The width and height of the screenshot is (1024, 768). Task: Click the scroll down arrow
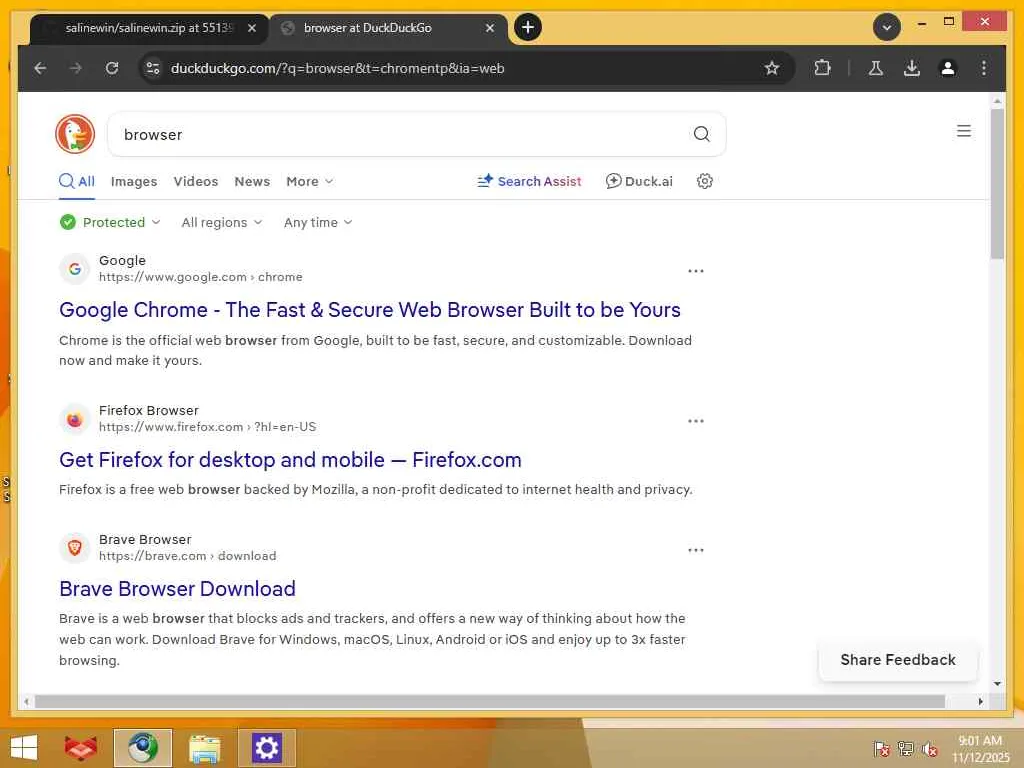pyautogui.click(x=997, y=684)
